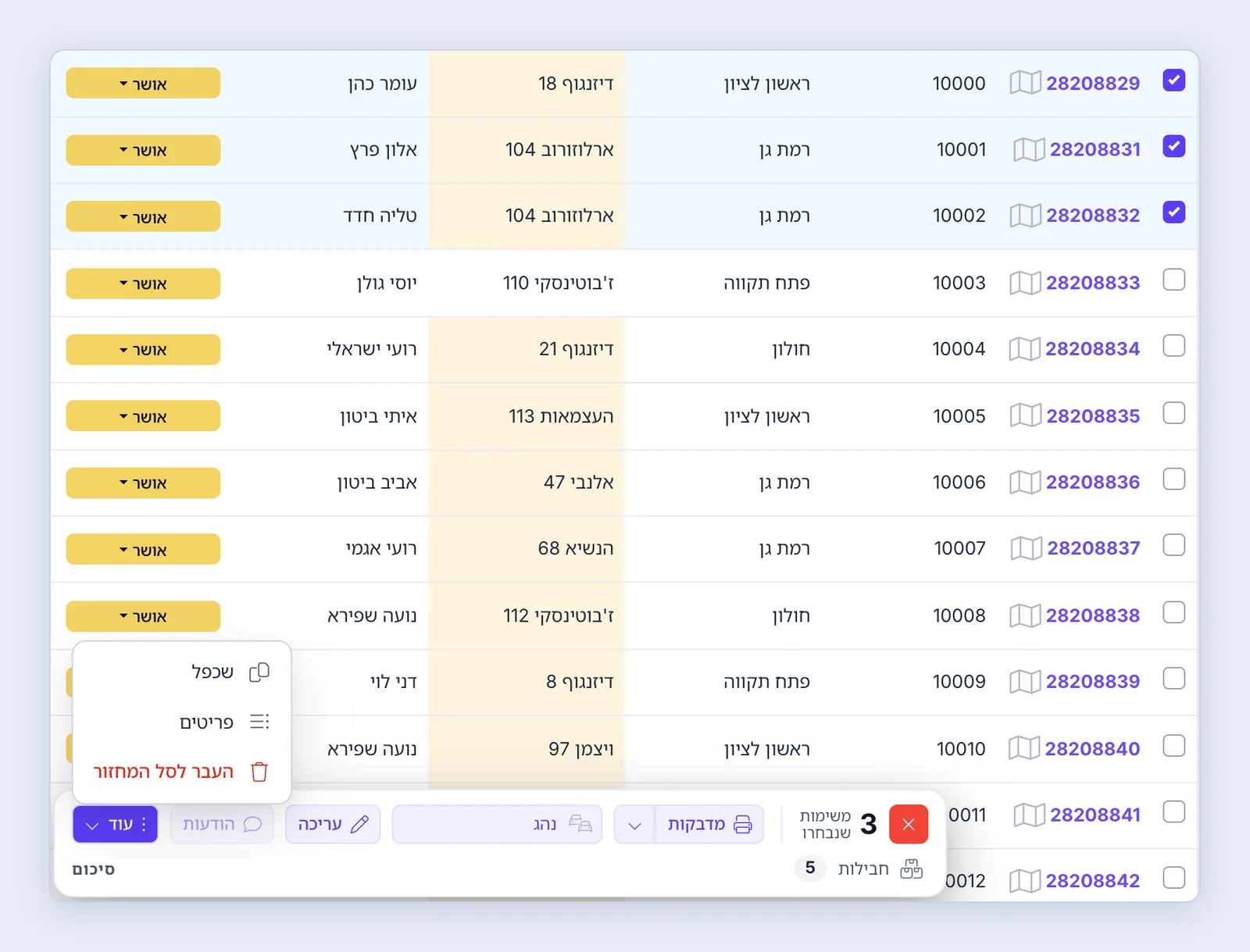Check the checkbox for order 28208833
1250x952 pixels.
[x=1173, y=280]
